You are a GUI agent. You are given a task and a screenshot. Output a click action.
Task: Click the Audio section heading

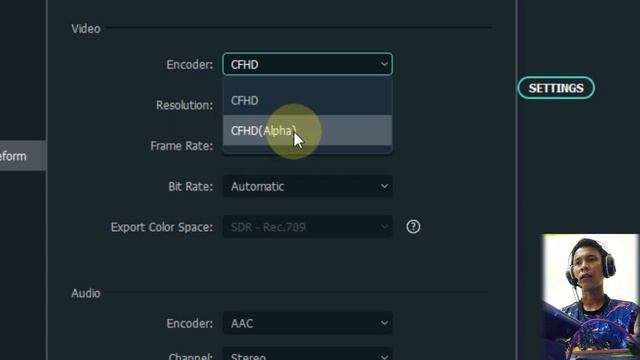tap(86, 293)
